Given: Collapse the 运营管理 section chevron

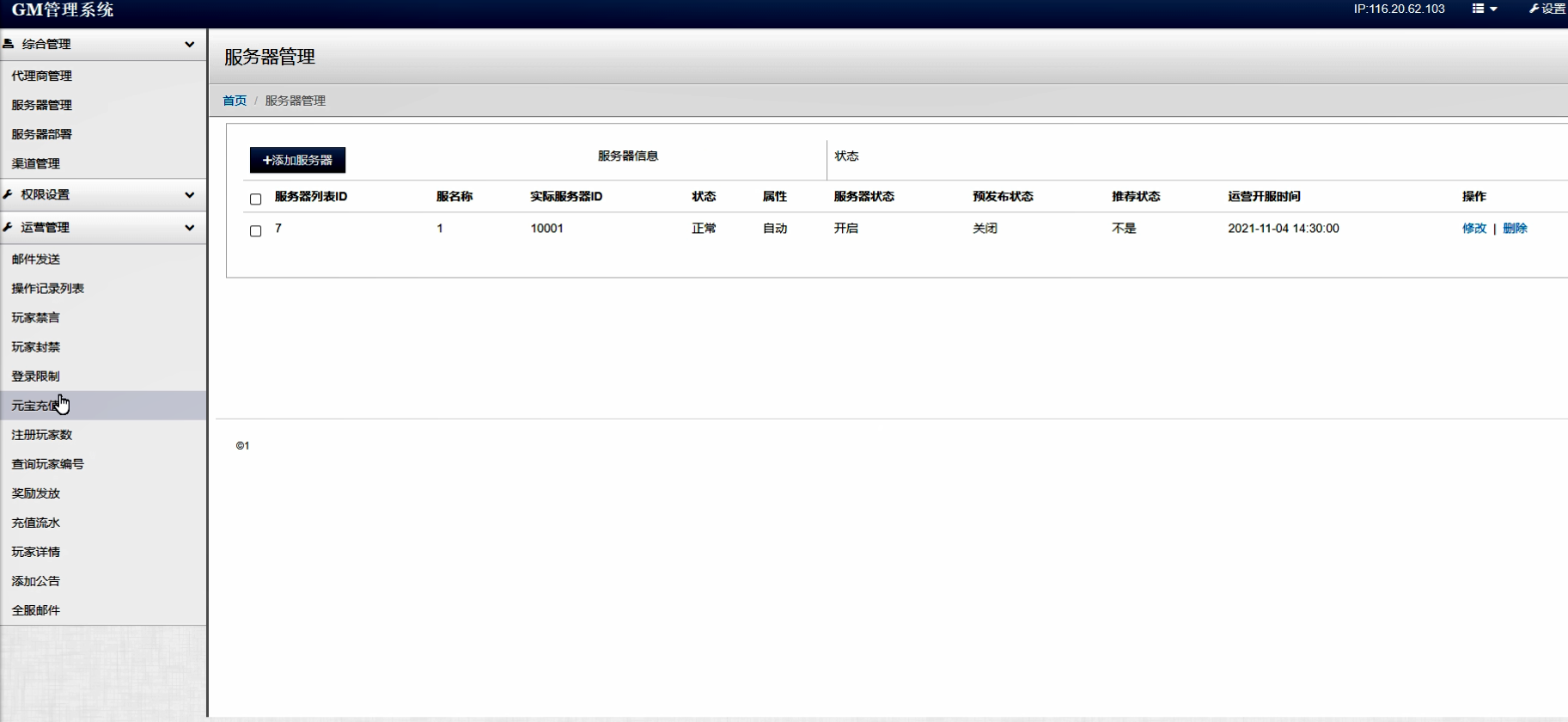Looking at the screenshot, I should (x=190, y=228).
